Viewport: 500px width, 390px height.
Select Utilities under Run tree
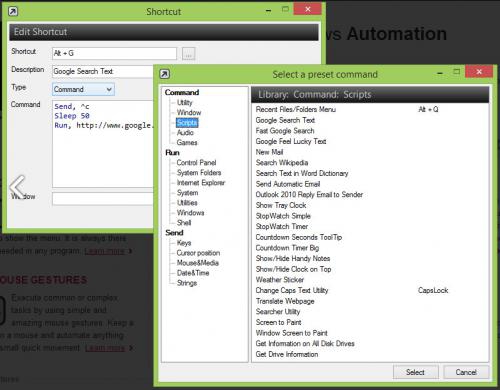tap(187, 203)
